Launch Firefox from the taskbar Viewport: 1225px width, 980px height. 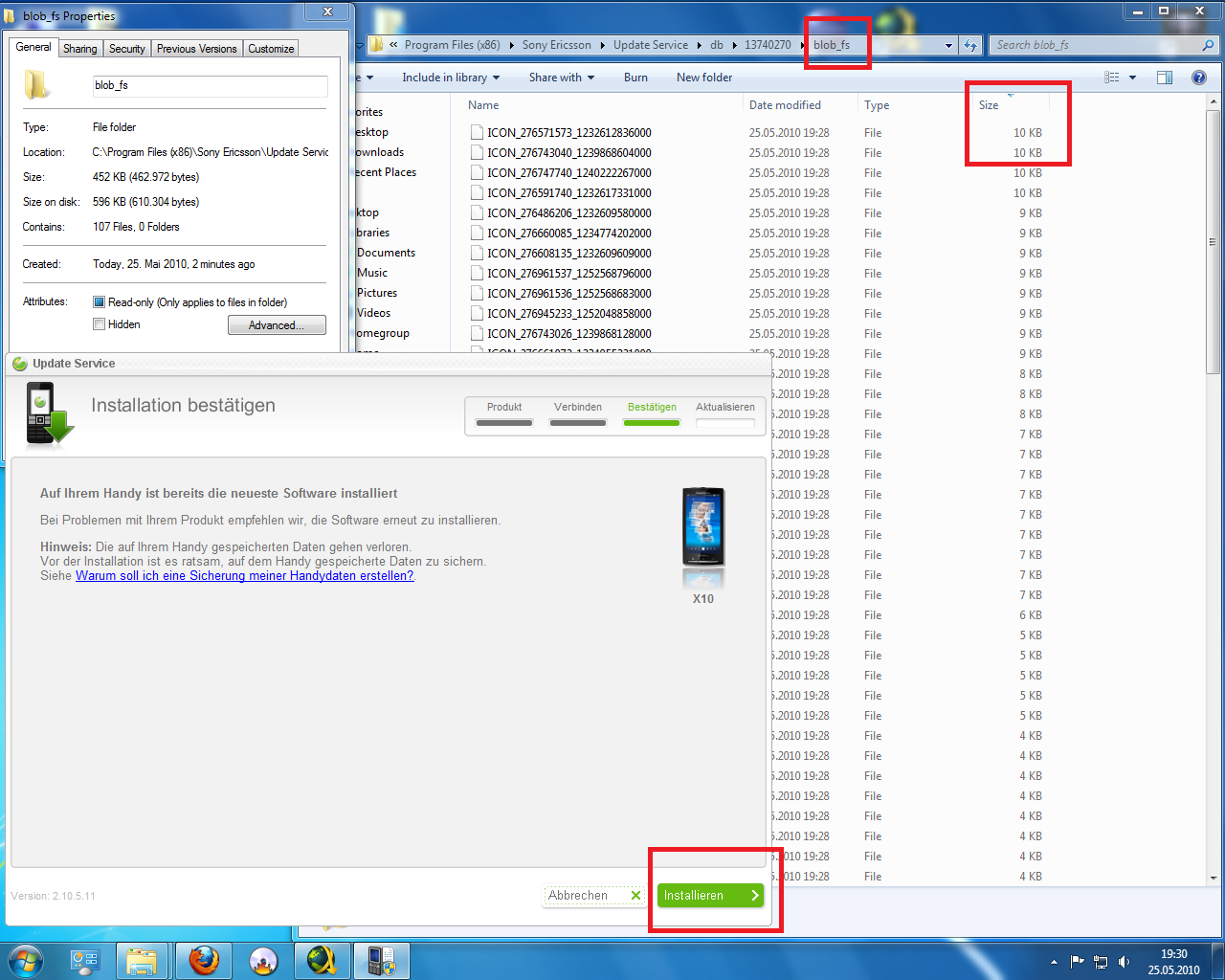(x=203, y=961)
